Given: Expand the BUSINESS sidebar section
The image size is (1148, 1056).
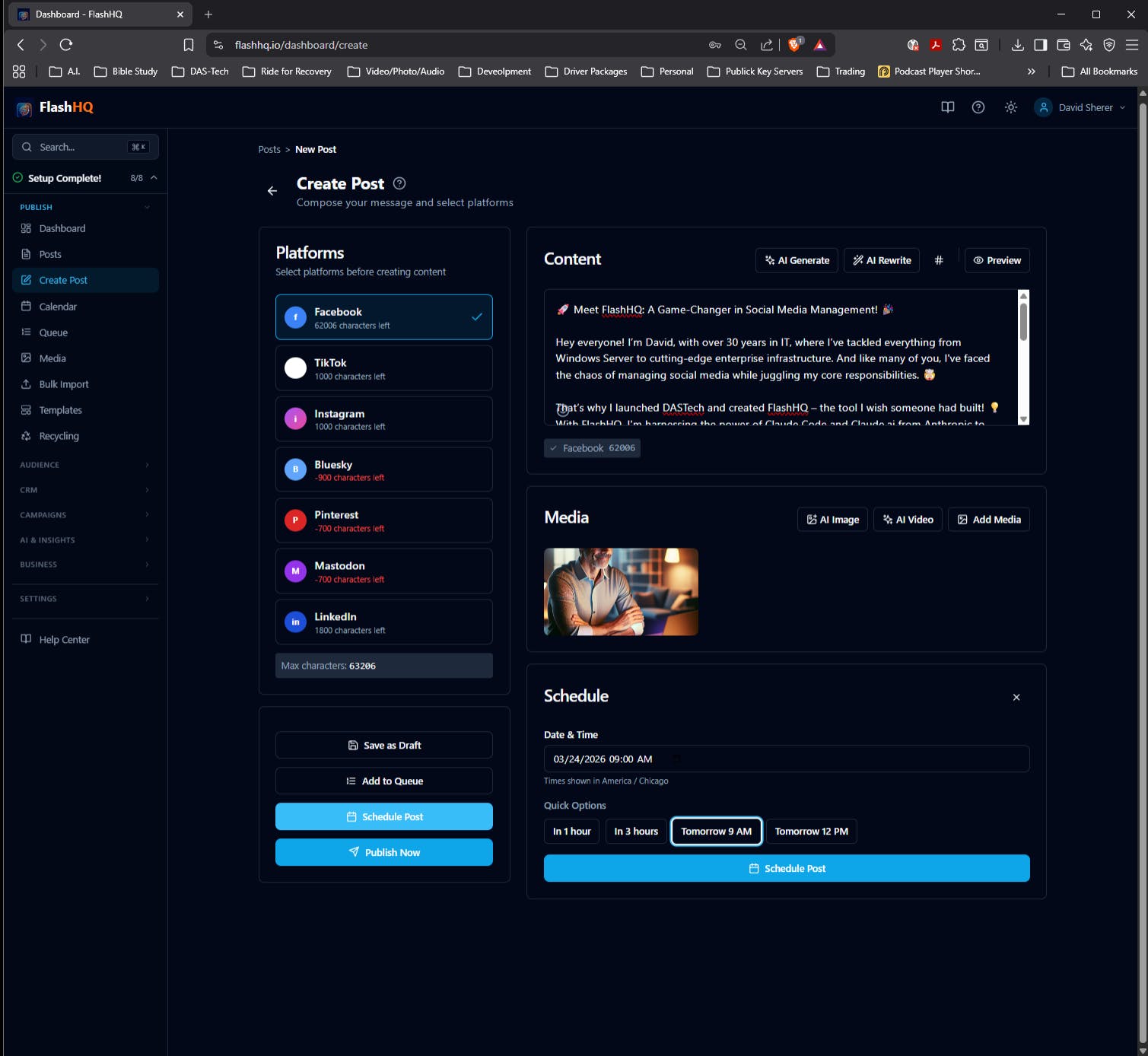Looking at the screenshot, I should coord(148,565).
